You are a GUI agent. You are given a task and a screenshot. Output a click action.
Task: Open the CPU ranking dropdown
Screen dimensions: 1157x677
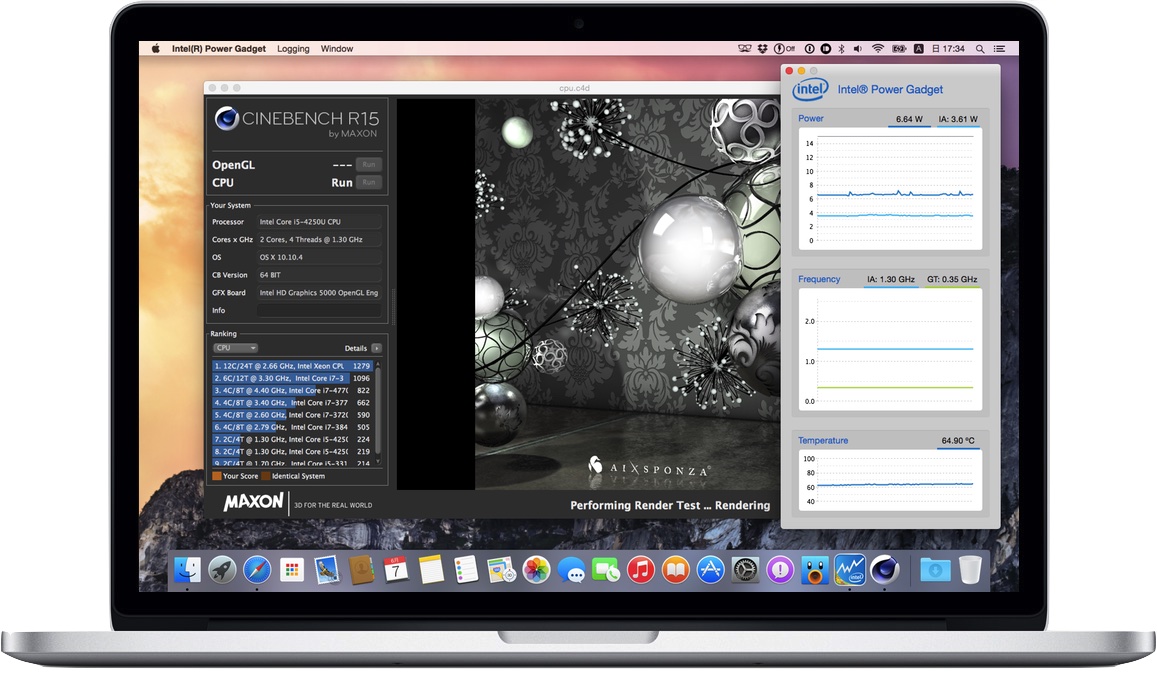pos(235,348)
